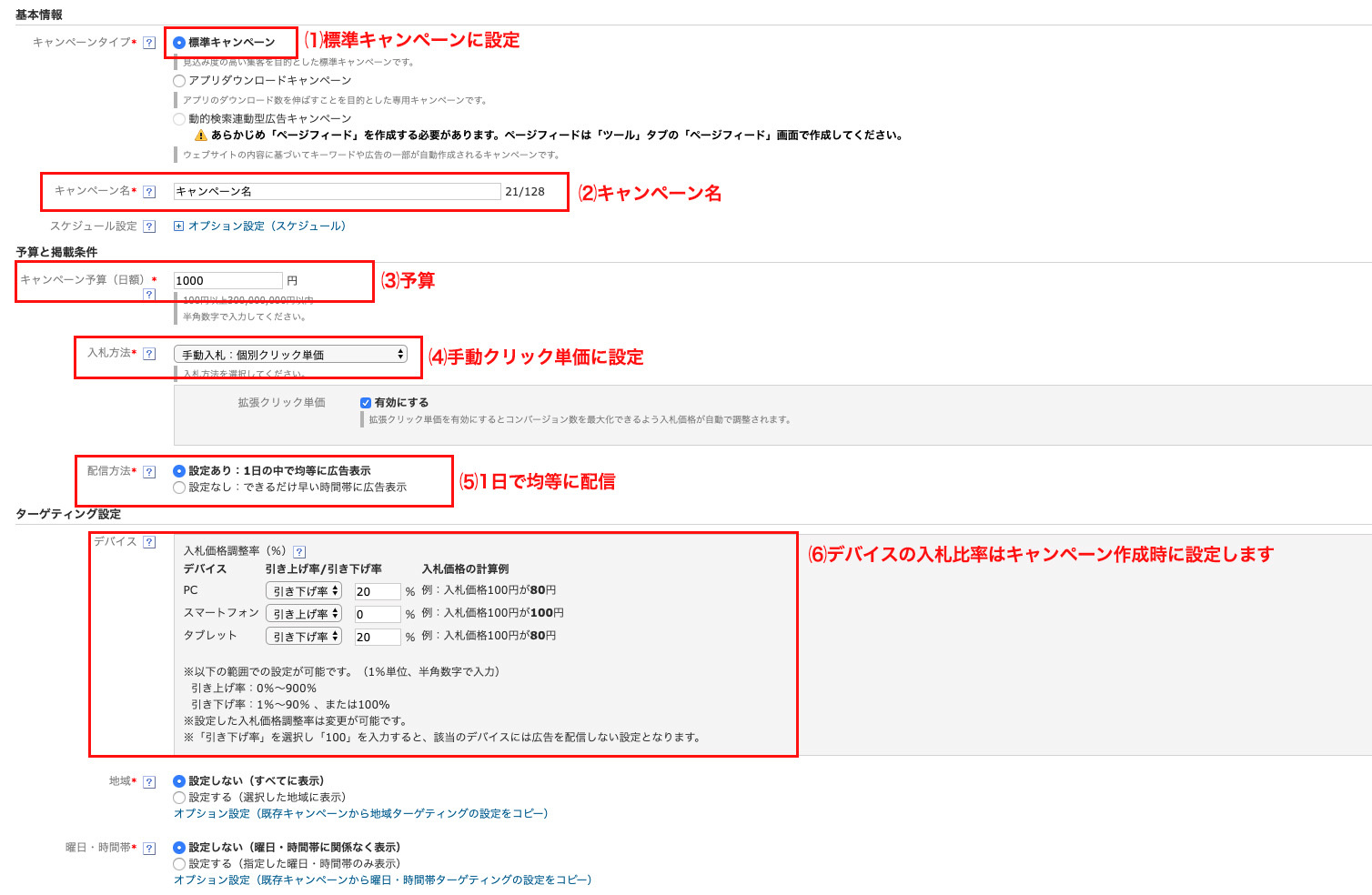Click help icon next to 入札方法
The height and width of the screenshot is (895, 1372).
pos(149,354)
